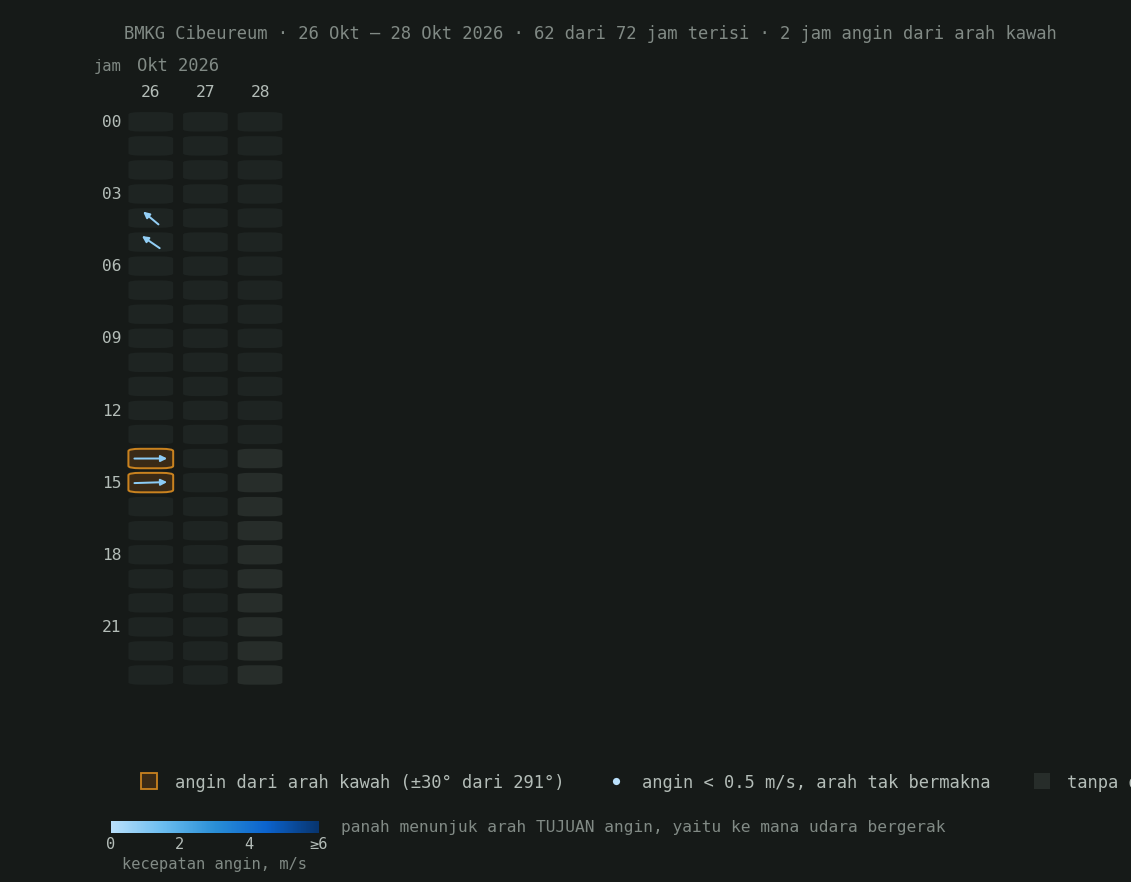The image size is (1131, 882).
Task: Click the hour label 12
Action: [112, 410]
